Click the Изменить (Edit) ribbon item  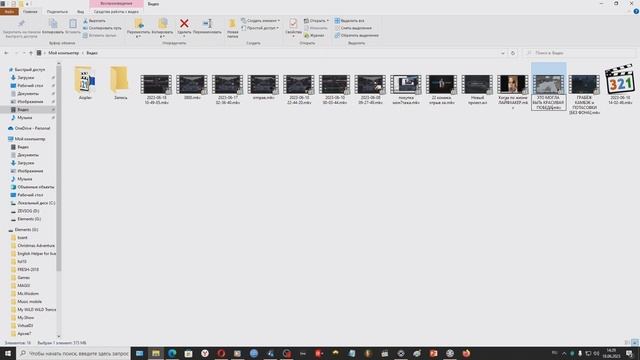pos(316,28)
